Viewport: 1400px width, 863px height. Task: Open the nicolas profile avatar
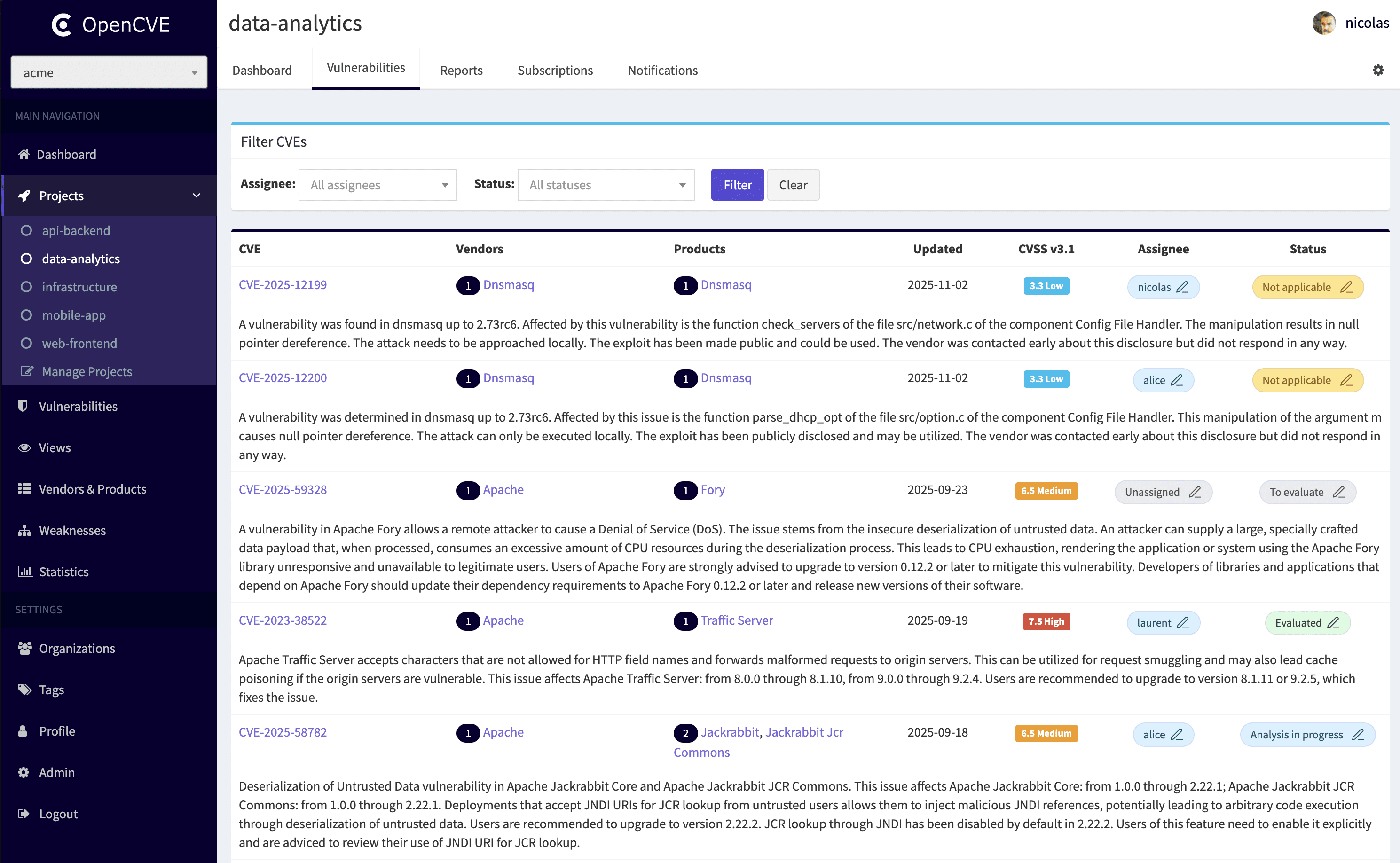coord(1324,23)
